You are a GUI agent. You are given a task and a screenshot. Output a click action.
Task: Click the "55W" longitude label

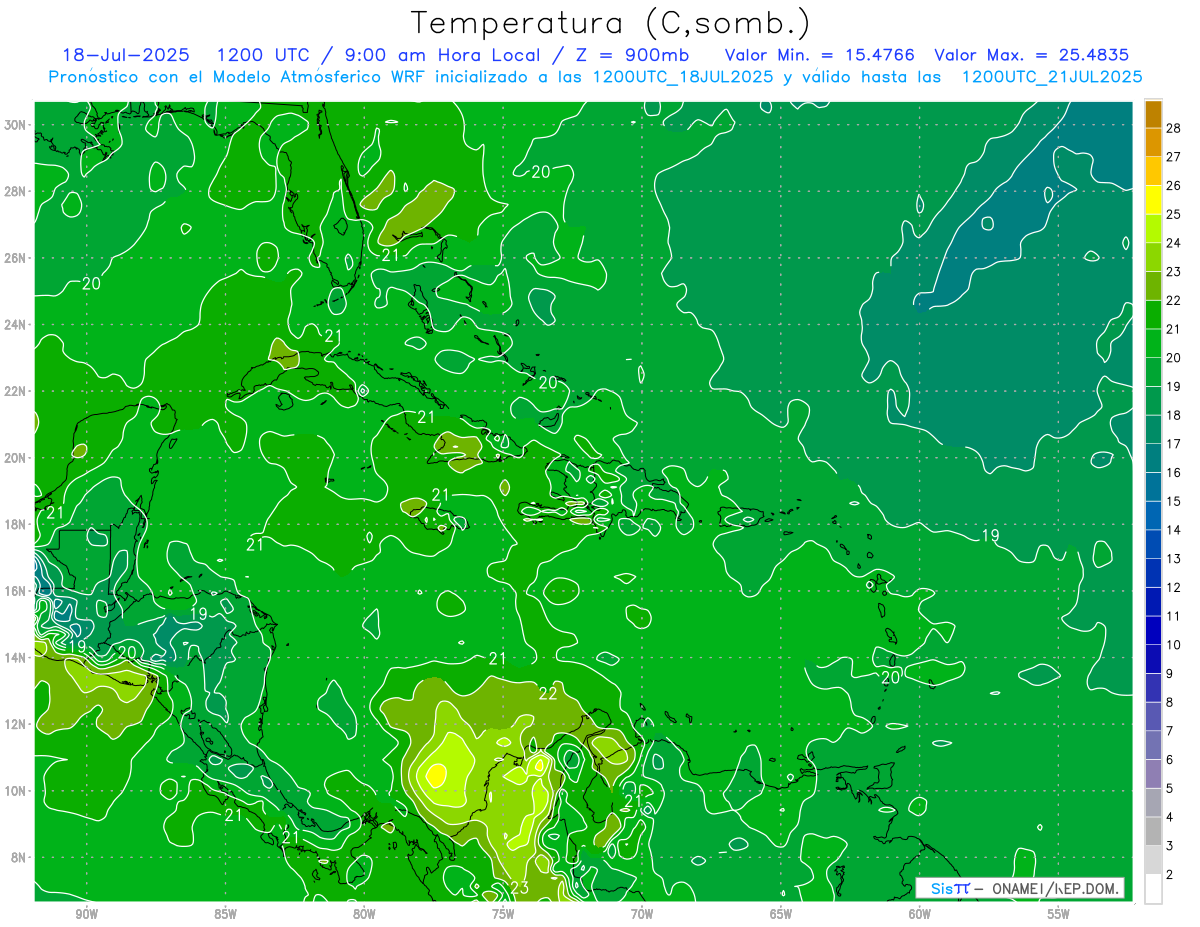point(1059,914)
